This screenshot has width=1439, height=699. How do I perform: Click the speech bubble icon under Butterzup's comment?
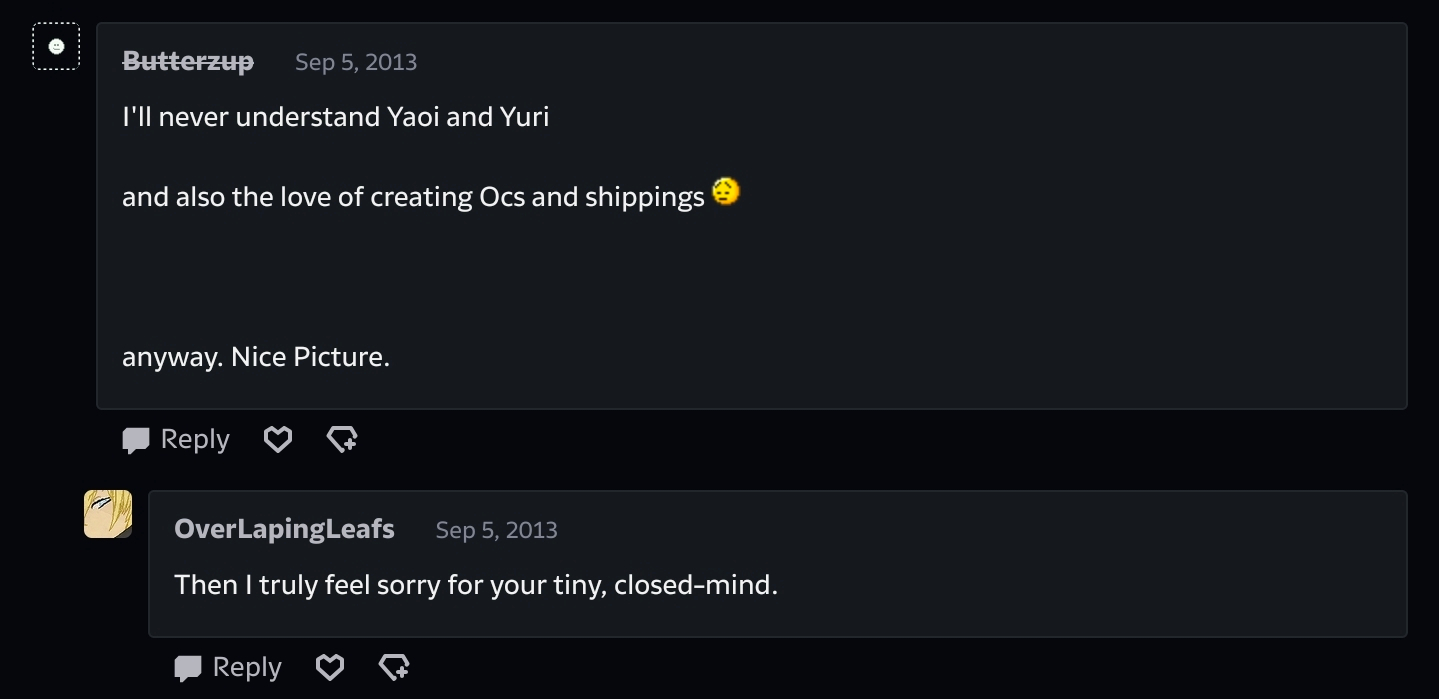(x=136, y=440)
